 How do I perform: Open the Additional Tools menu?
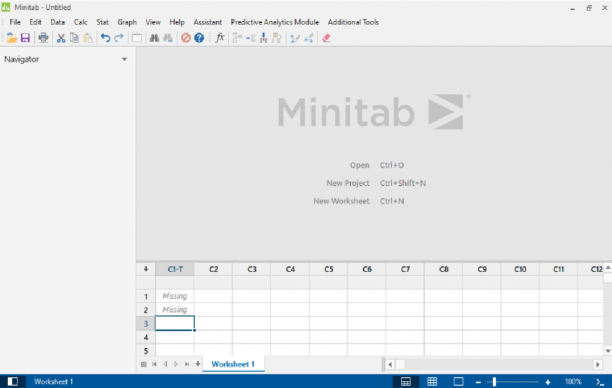pyautogui.click(x=353, y=22)
